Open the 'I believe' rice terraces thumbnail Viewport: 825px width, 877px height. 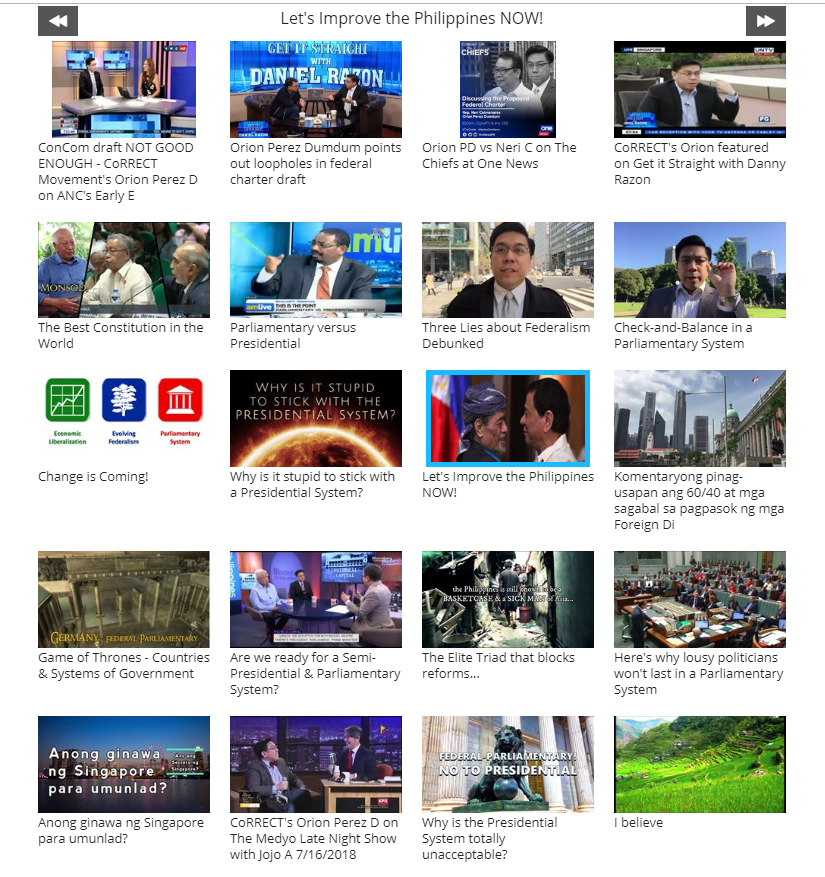[699, 764]
